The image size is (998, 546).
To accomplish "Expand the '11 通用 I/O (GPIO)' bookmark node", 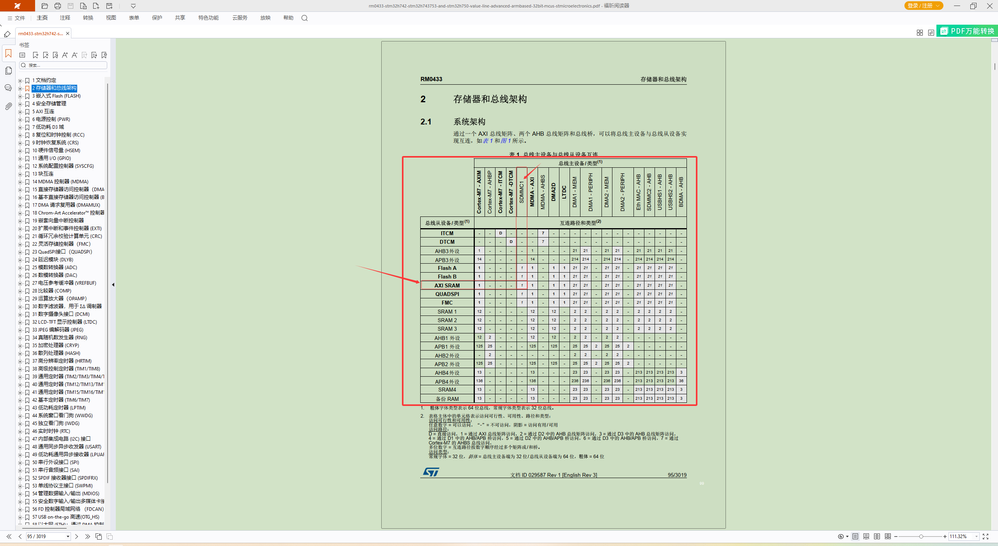I will [x=20, y=158].
